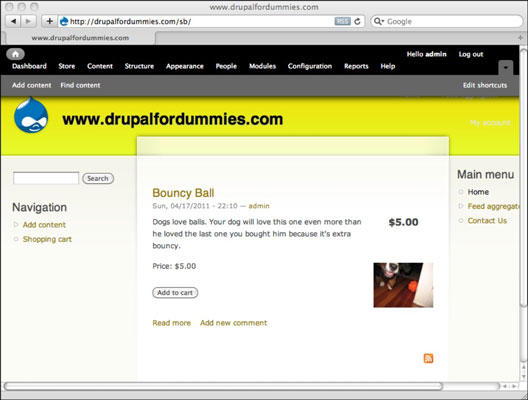Click Read more link
Viewport: 528px width, 400px height.
(x=171, y=323)
